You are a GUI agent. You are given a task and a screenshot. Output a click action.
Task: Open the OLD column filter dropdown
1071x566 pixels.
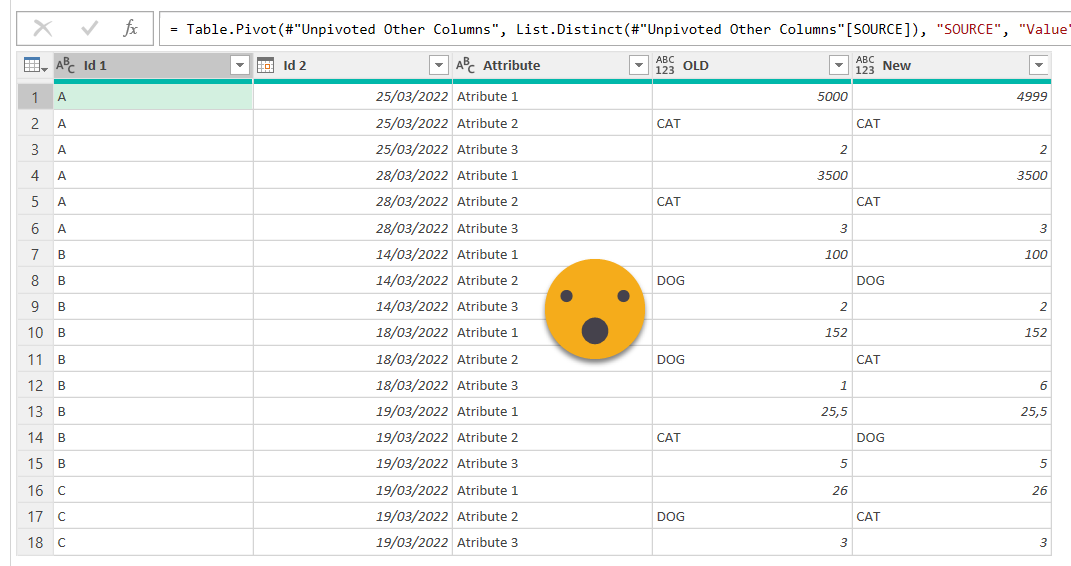[x=839, y=66]
